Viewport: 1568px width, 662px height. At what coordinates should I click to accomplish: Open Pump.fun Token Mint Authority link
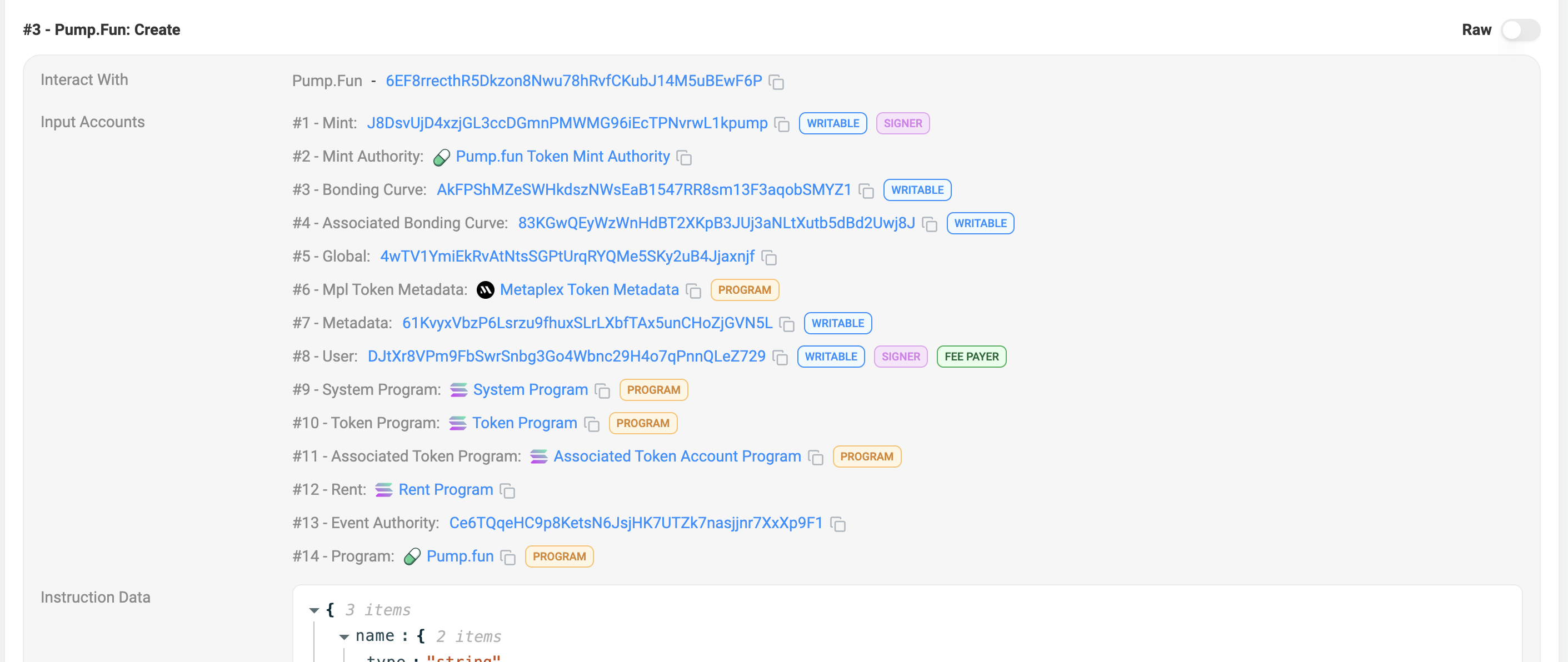point(562,157)
